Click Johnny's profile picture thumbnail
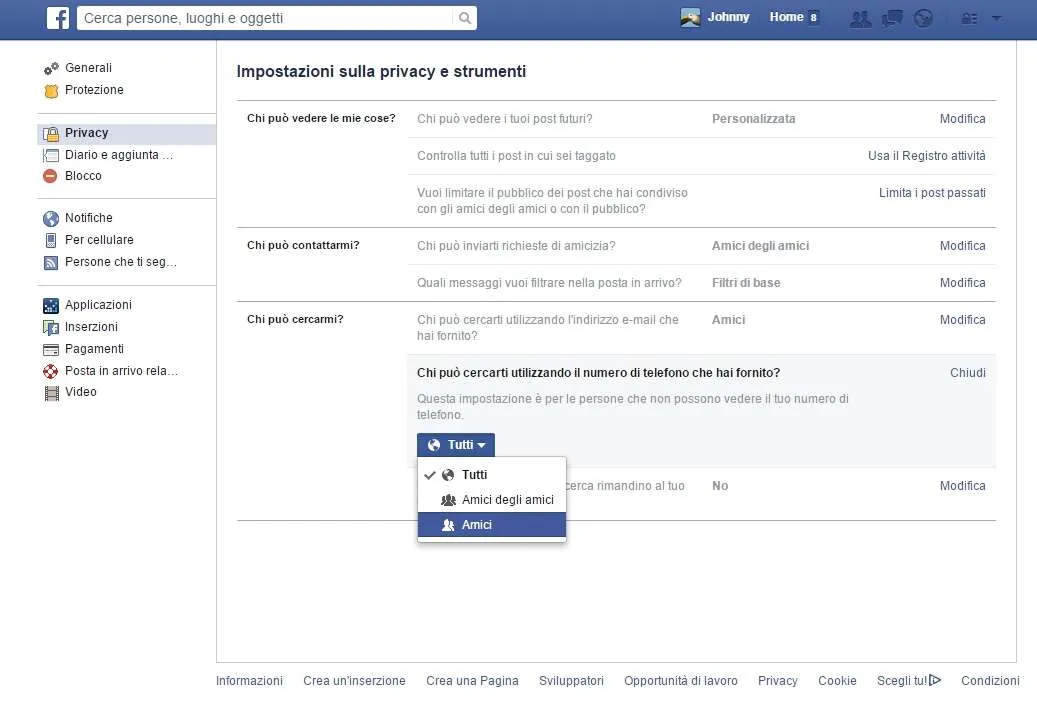 click(690, 18)
